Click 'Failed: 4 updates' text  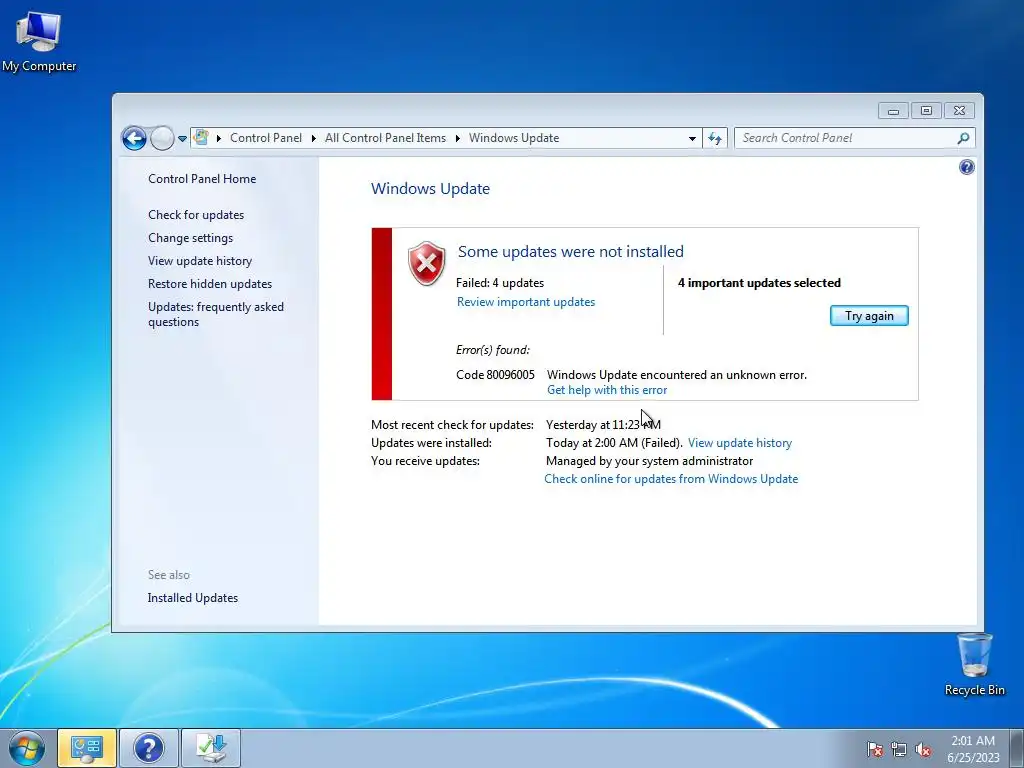point(500,283)
